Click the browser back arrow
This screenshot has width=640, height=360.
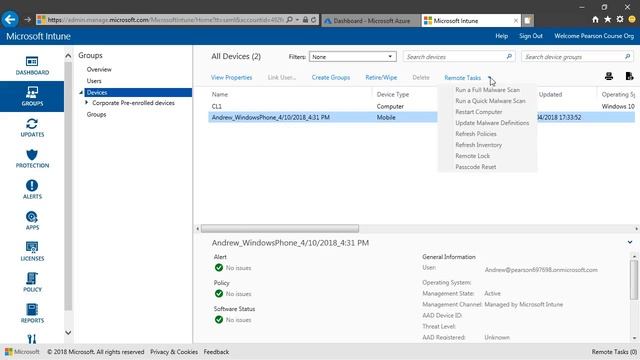pos(10,19)
